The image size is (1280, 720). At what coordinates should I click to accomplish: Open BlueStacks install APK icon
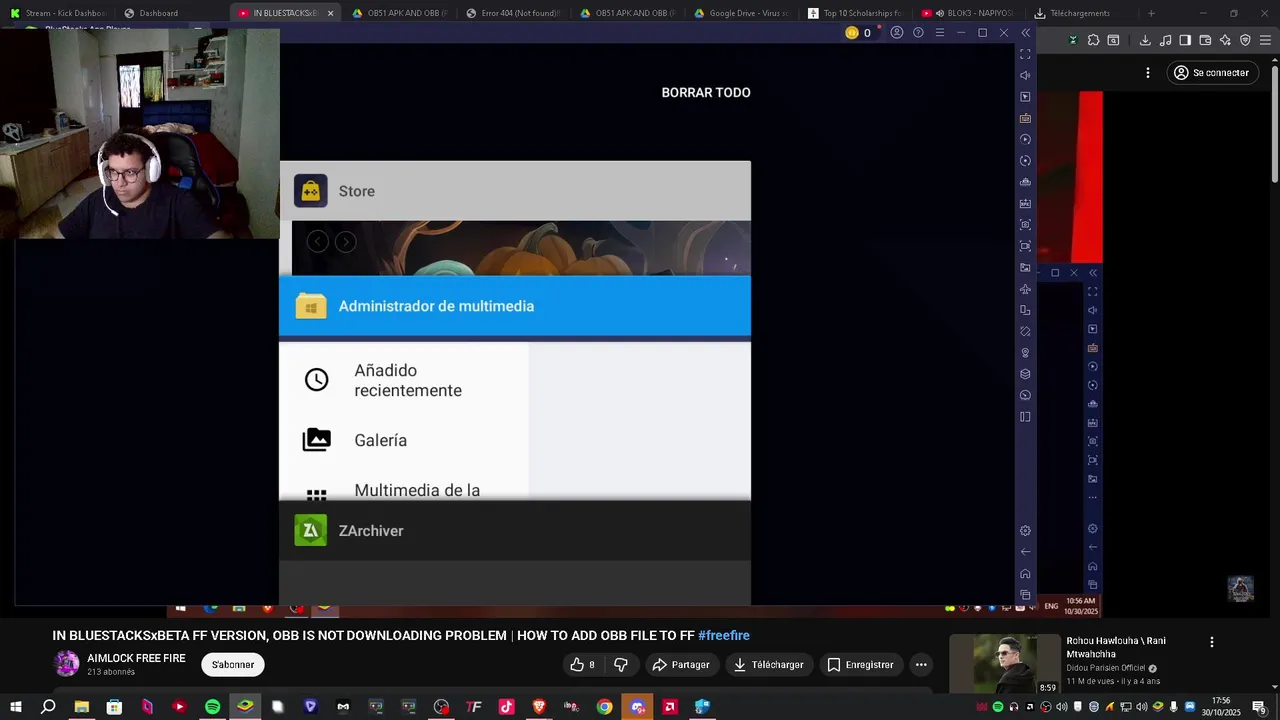[x=1025, y=204]
